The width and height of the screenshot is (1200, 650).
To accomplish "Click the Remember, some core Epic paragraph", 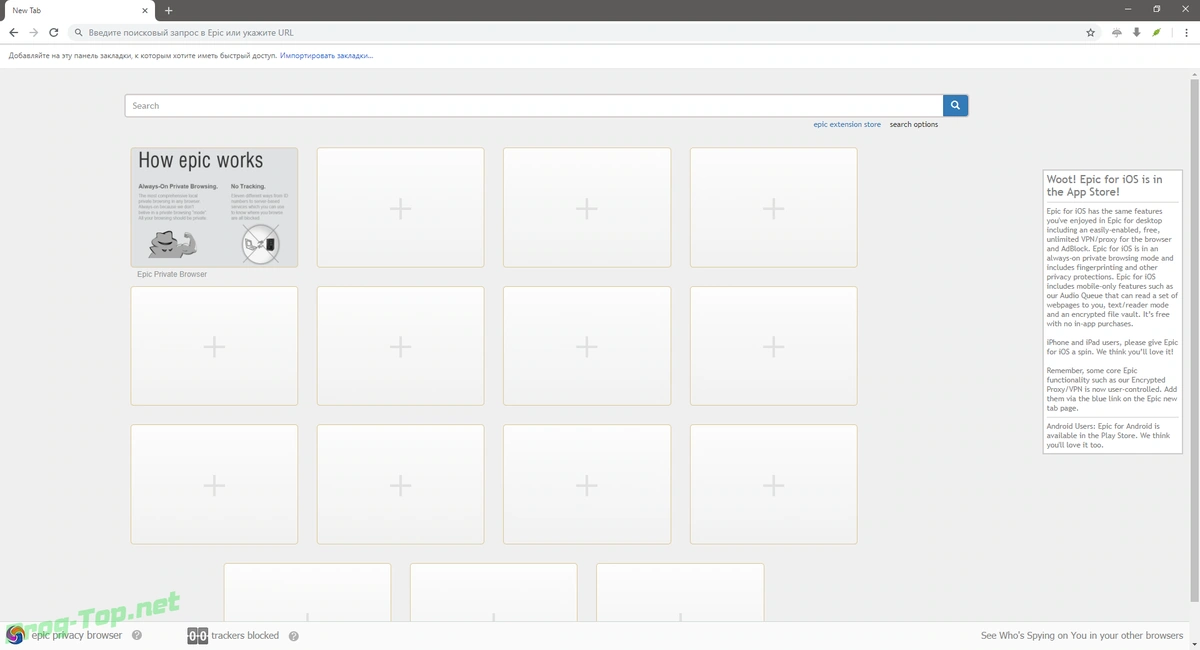I will tap(1110, 389).
